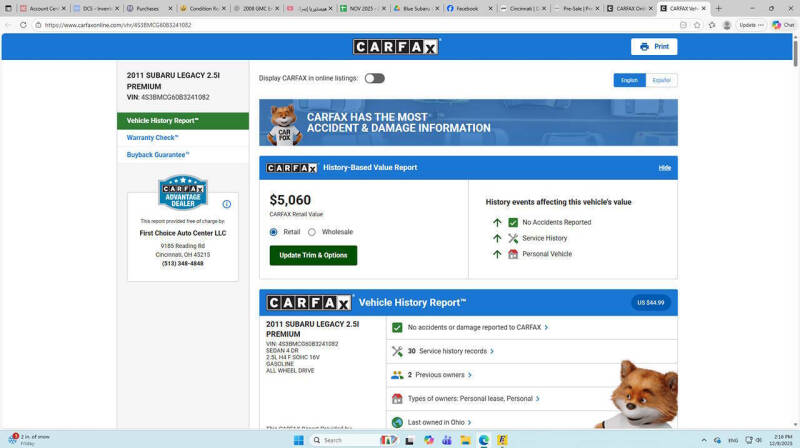Click the Personal Vehicle house icon

[x=513, y=254]
